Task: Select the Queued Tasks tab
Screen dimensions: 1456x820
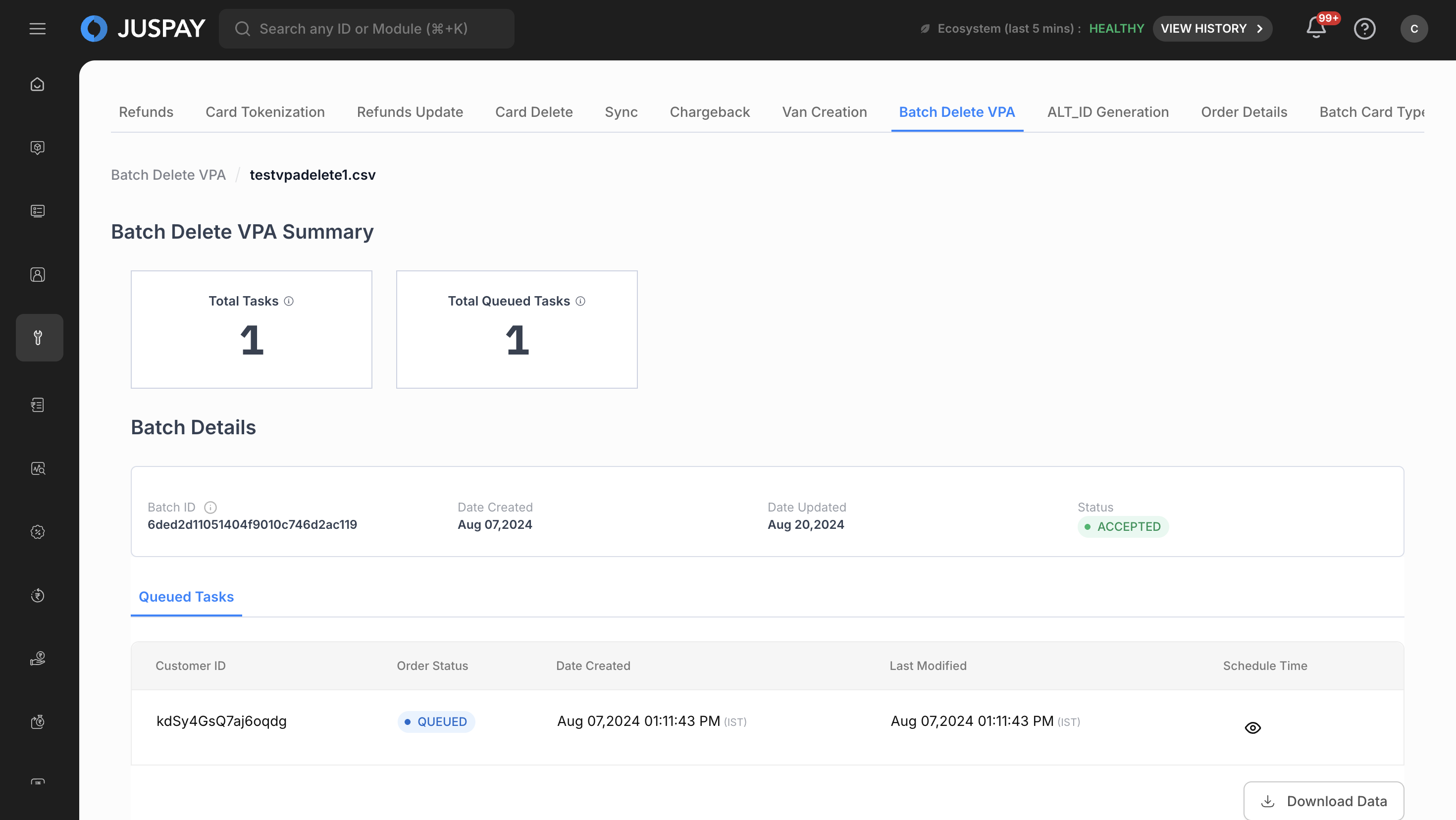Action: coord(186,597)
